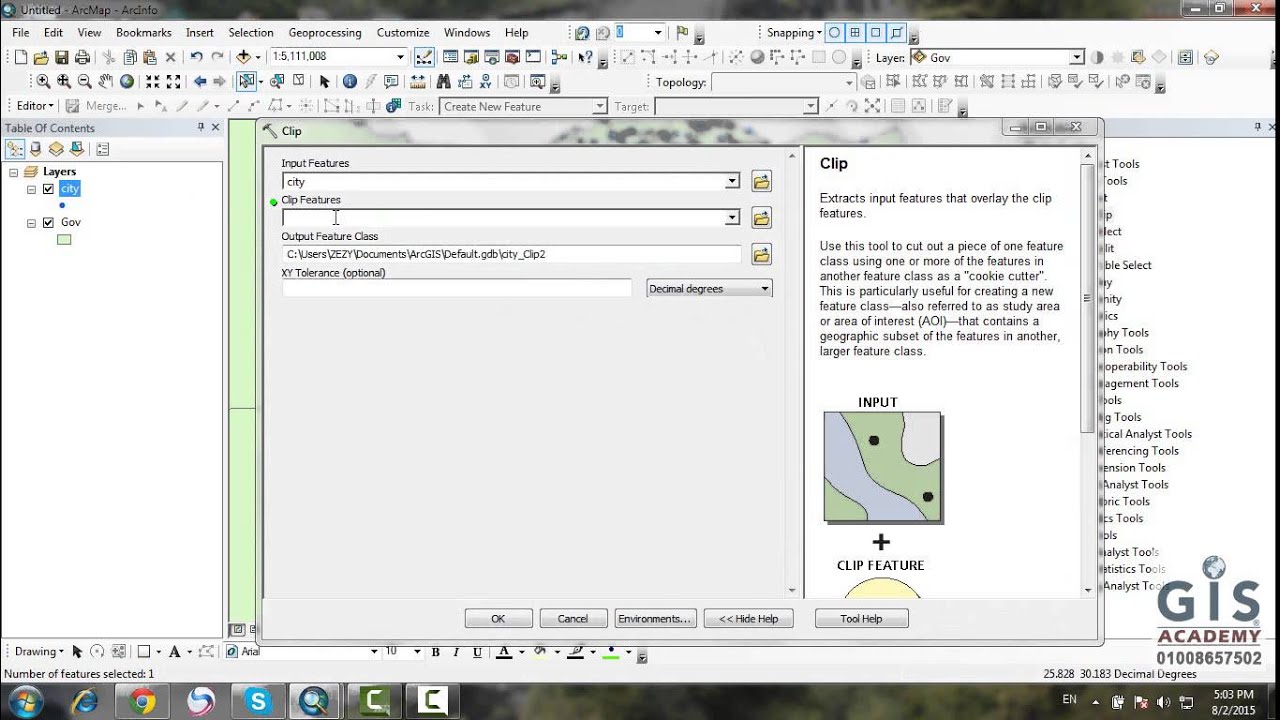
Task: Toggle Point Snapping in Snapping toolbar
Action: pyautogui.click(x=835, y=32)
